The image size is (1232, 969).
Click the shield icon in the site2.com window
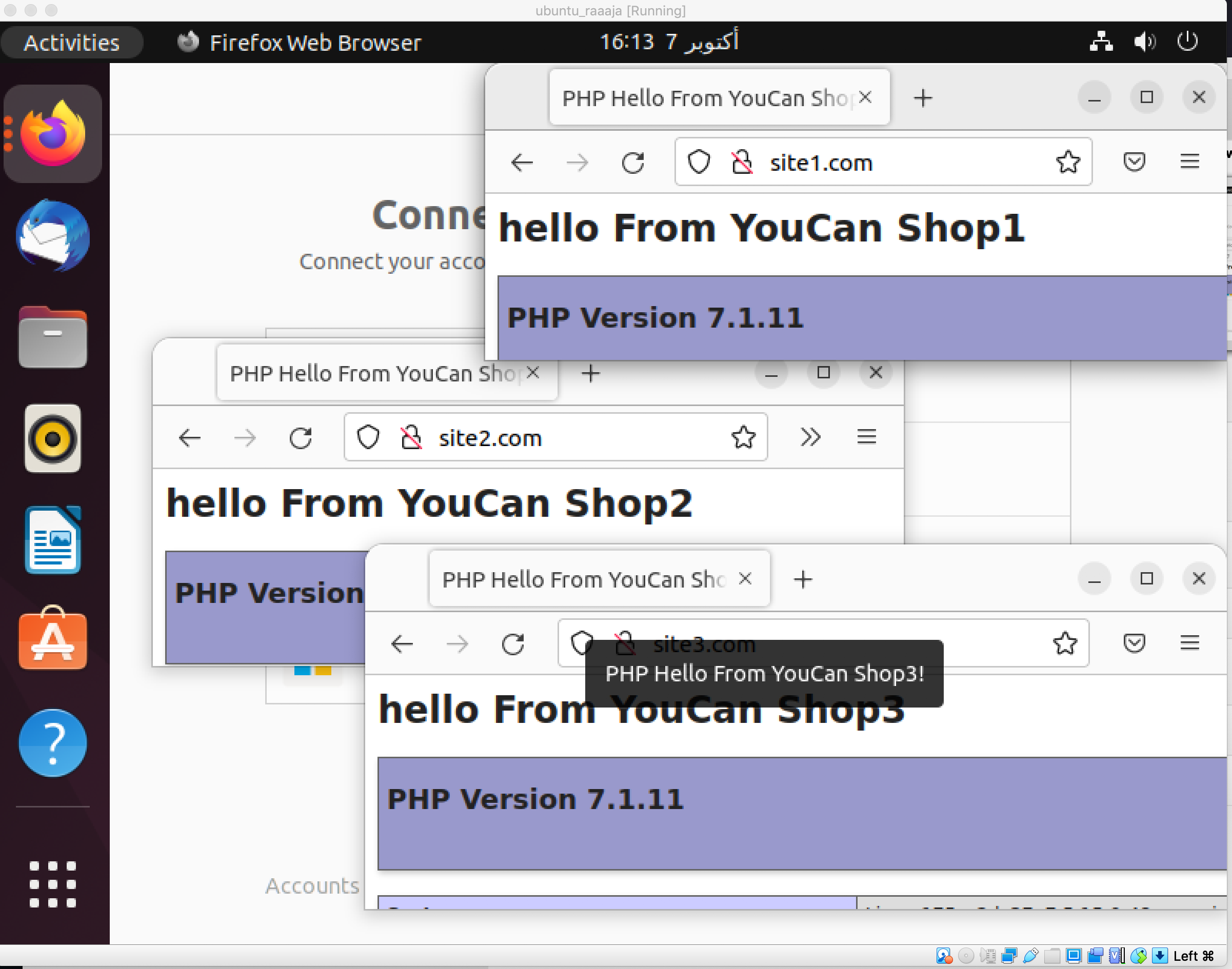coord(368,437)
